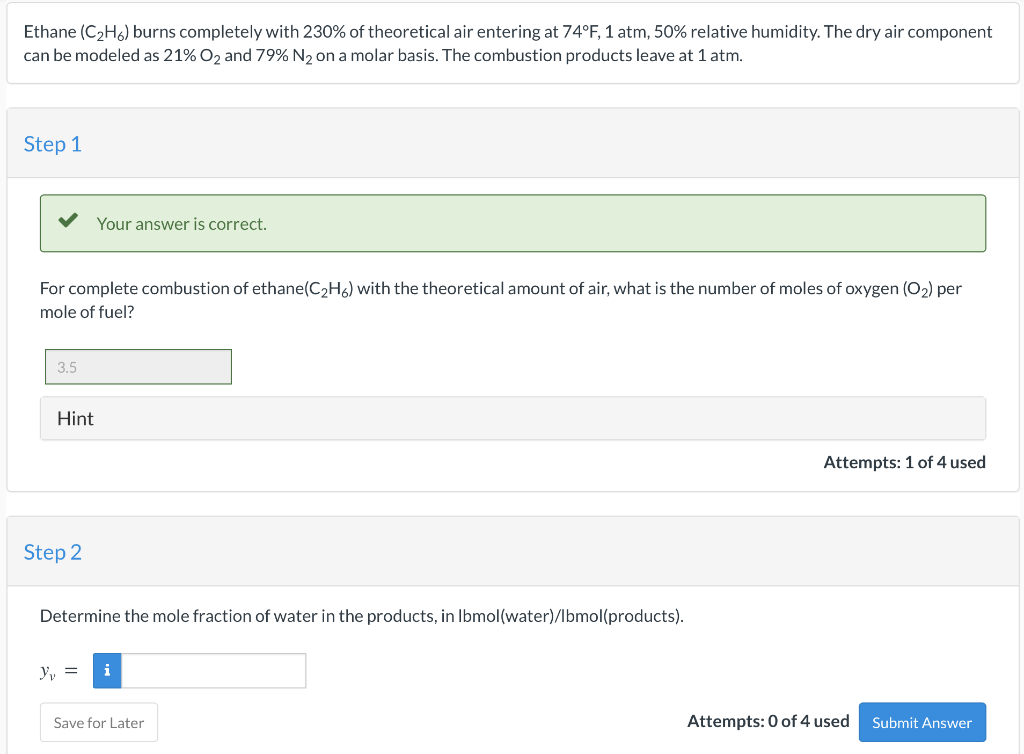Click 'Attempts: 0 of 4 used' text
This screenshot has width=1024, height=754.
[x=768, y=721]
